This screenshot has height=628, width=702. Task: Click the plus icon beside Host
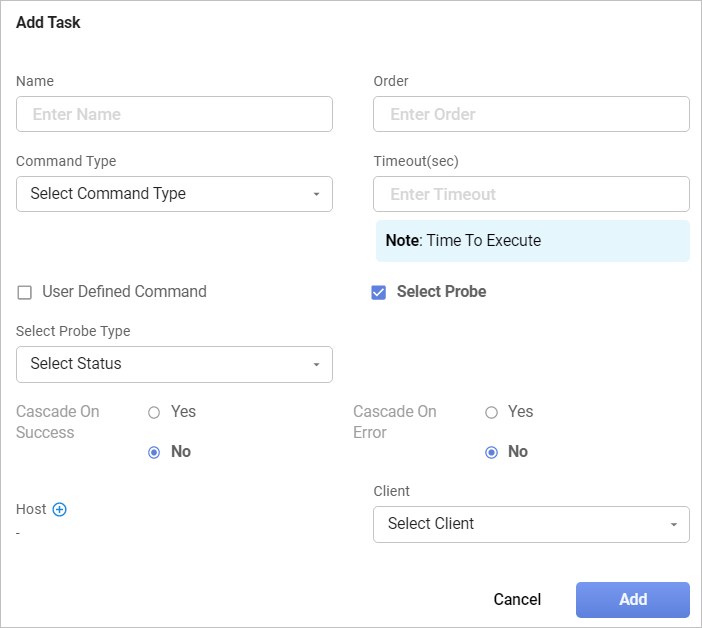(59, 509)
